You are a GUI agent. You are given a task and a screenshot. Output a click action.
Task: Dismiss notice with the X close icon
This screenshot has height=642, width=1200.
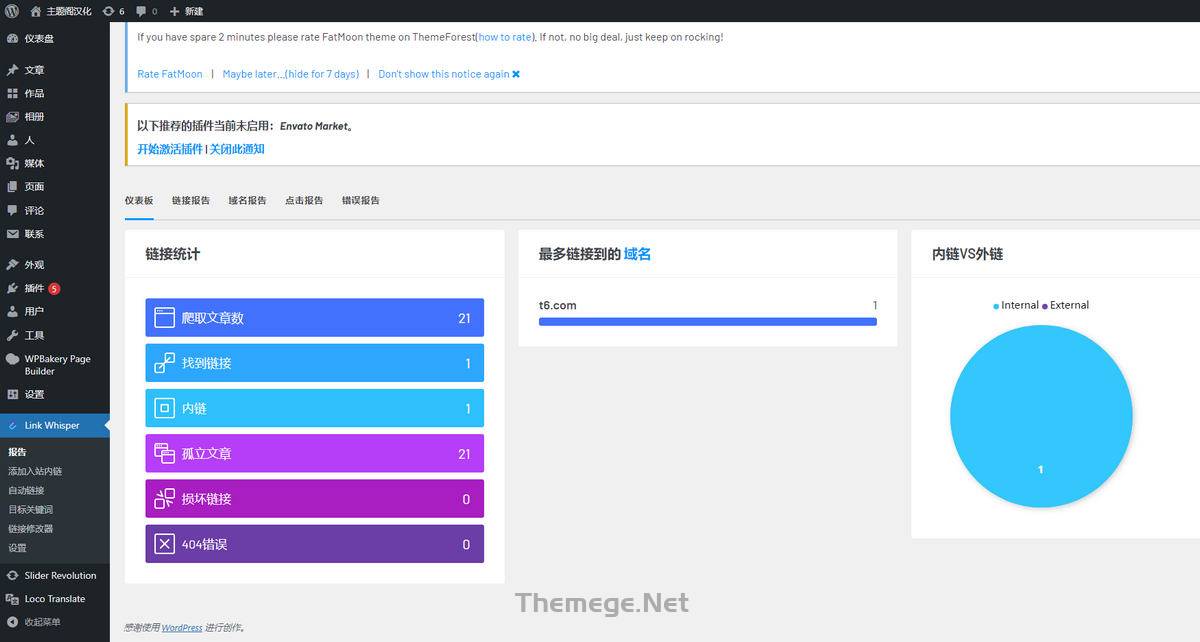tap(516, 74)
